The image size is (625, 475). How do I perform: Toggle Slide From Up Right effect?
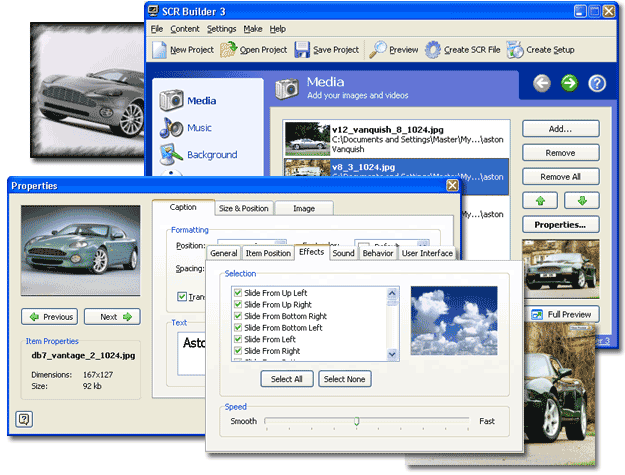click(238, 304)
